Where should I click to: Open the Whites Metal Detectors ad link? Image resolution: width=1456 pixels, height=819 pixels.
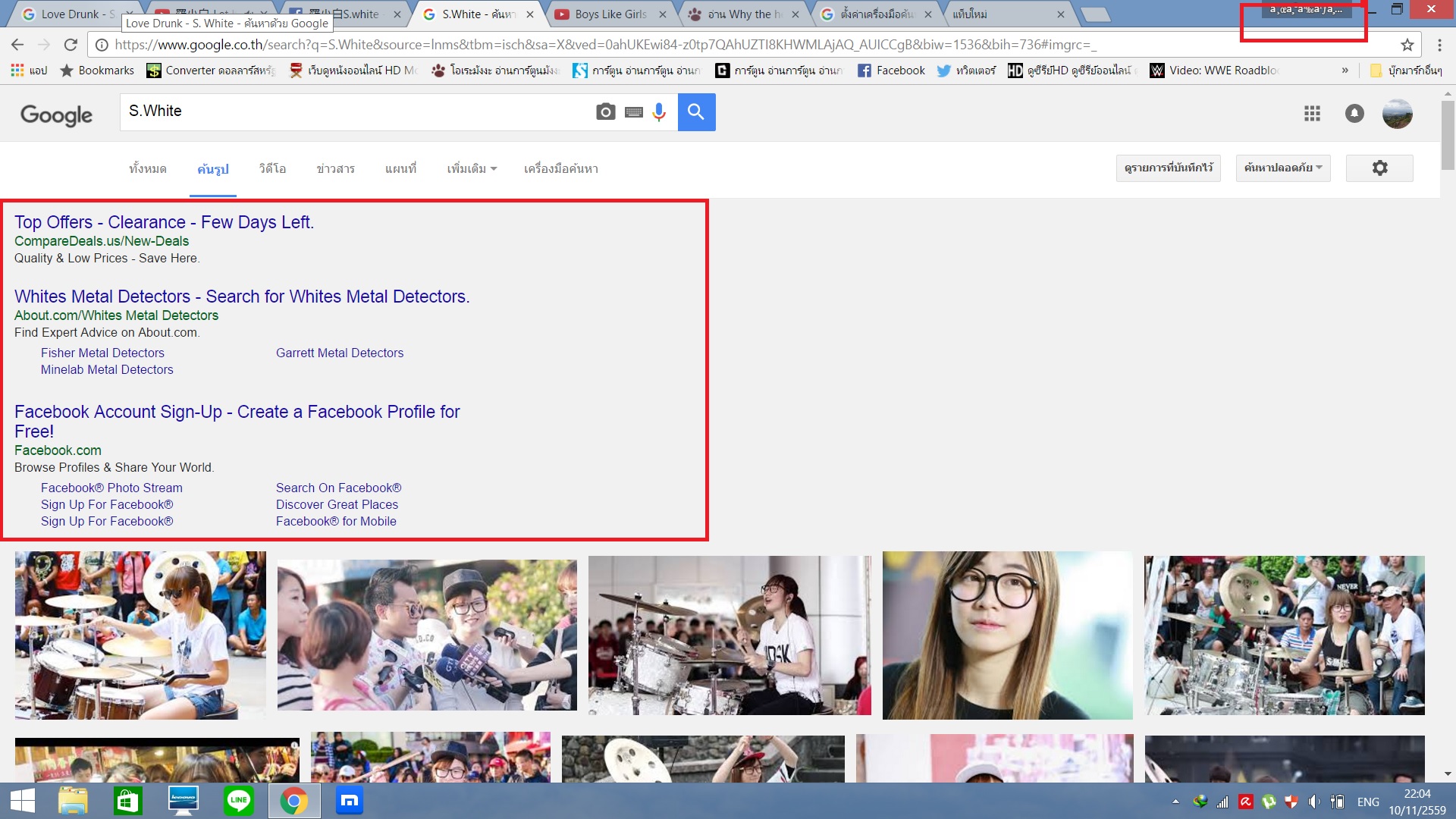click(x=242, y=297)
